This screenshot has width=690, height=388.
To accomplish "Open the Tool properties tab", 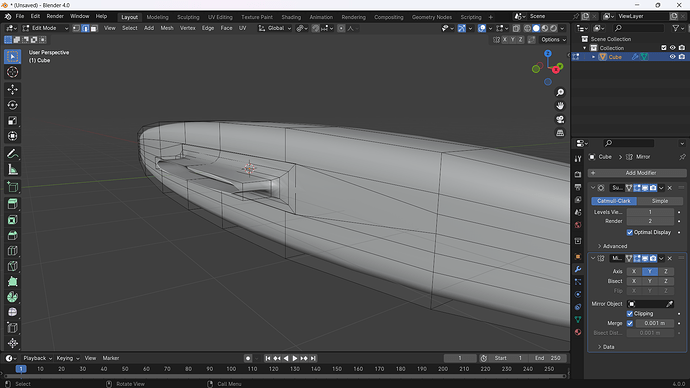I will pos(578,158).
